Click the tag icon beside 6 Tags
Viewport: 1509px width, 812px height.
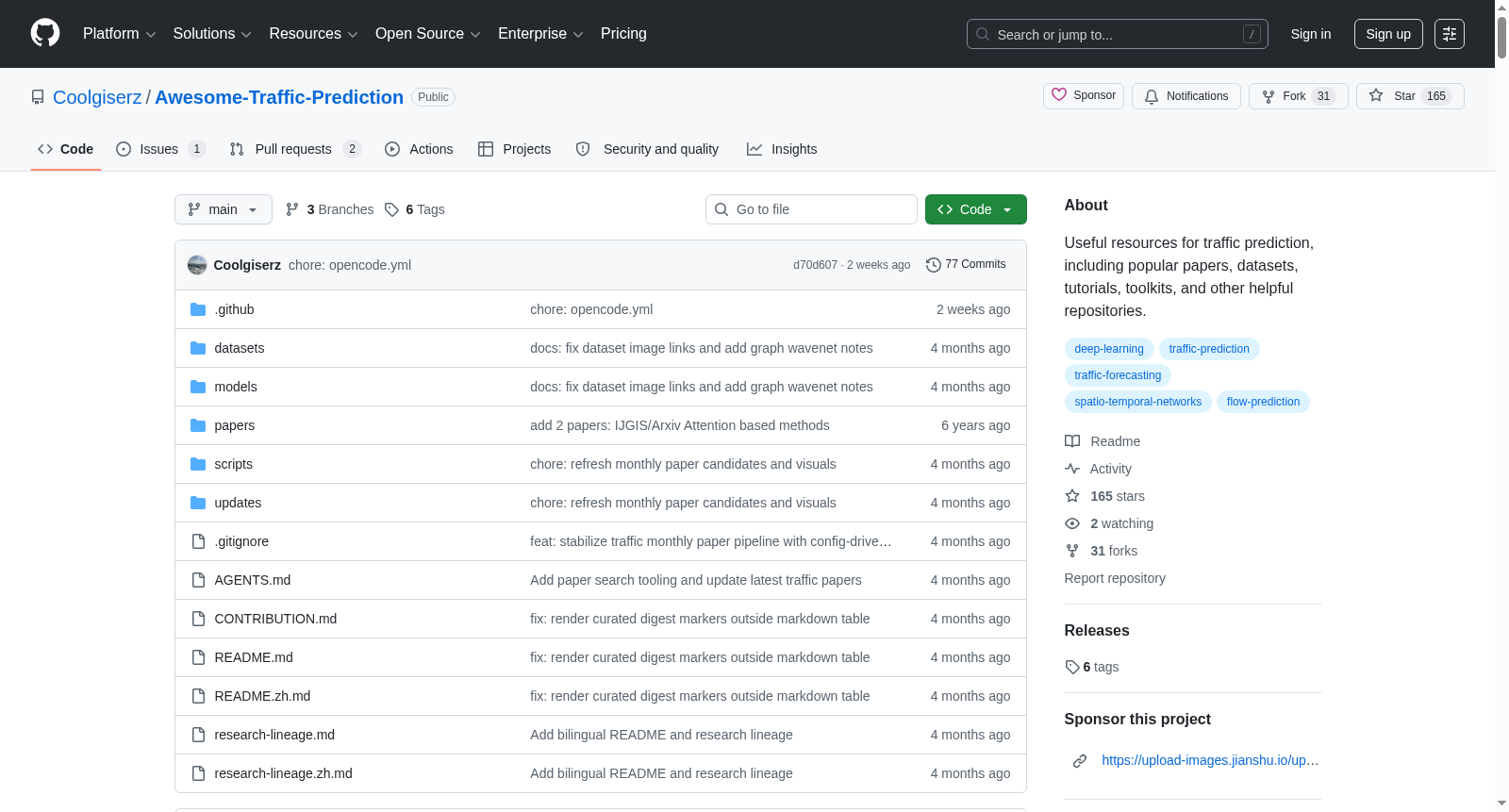392,209
